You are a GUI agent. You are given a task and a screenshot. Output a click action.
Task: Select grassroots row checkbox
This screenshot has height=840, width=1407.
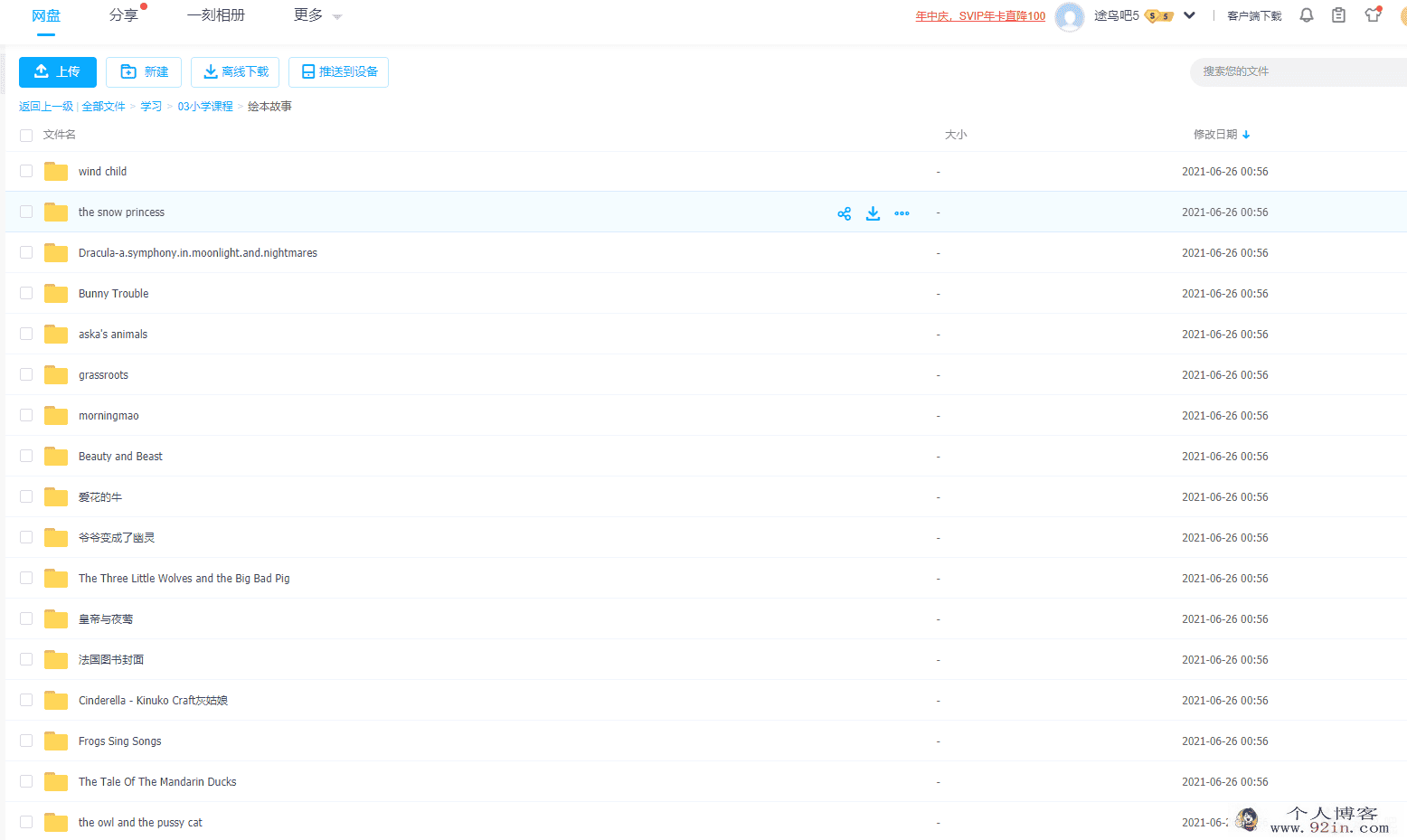pos(26,374)
